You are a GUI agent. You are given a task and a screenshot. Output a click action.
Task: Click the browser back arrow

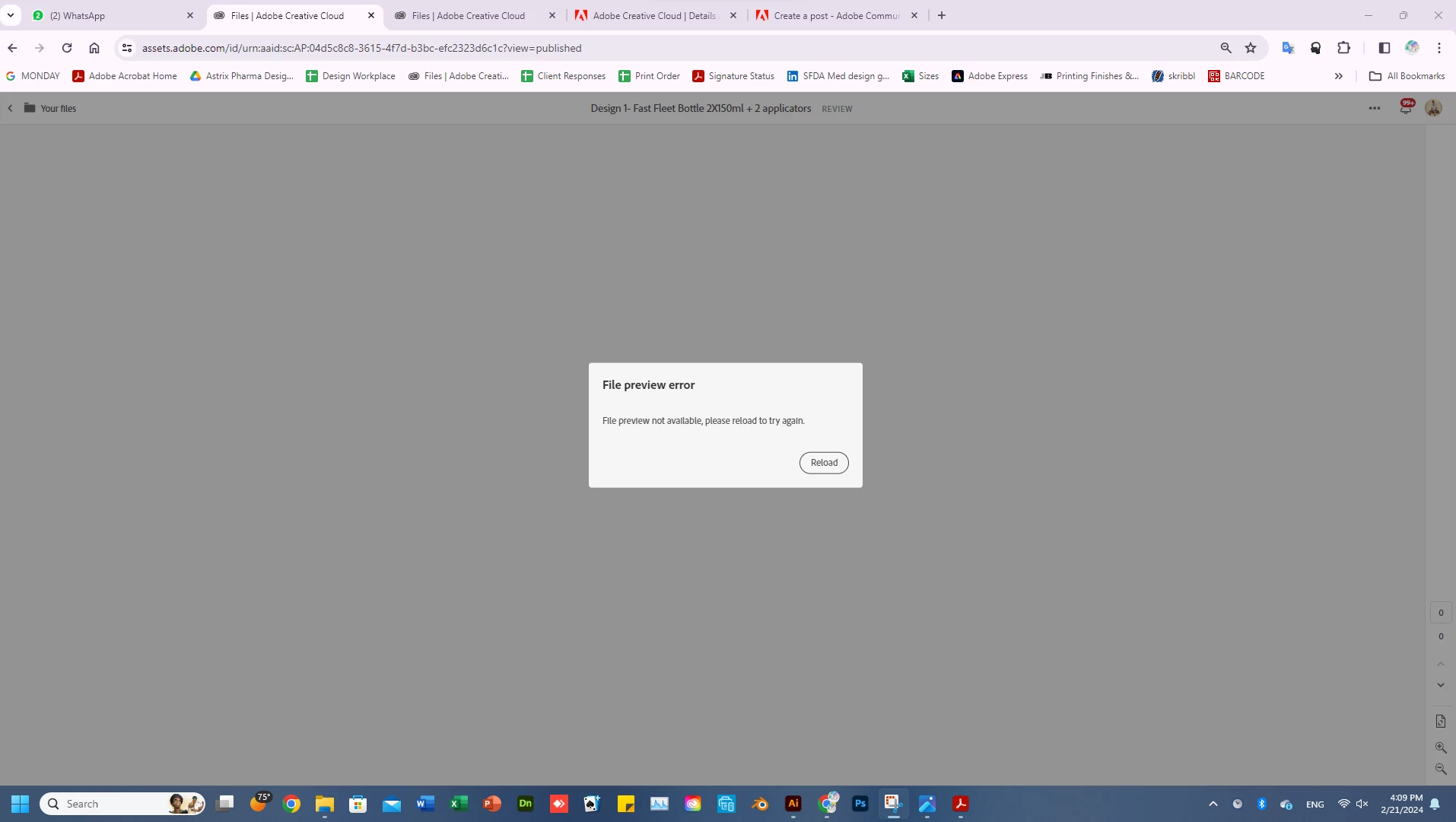pyautogui.click(x=12, y=48)
